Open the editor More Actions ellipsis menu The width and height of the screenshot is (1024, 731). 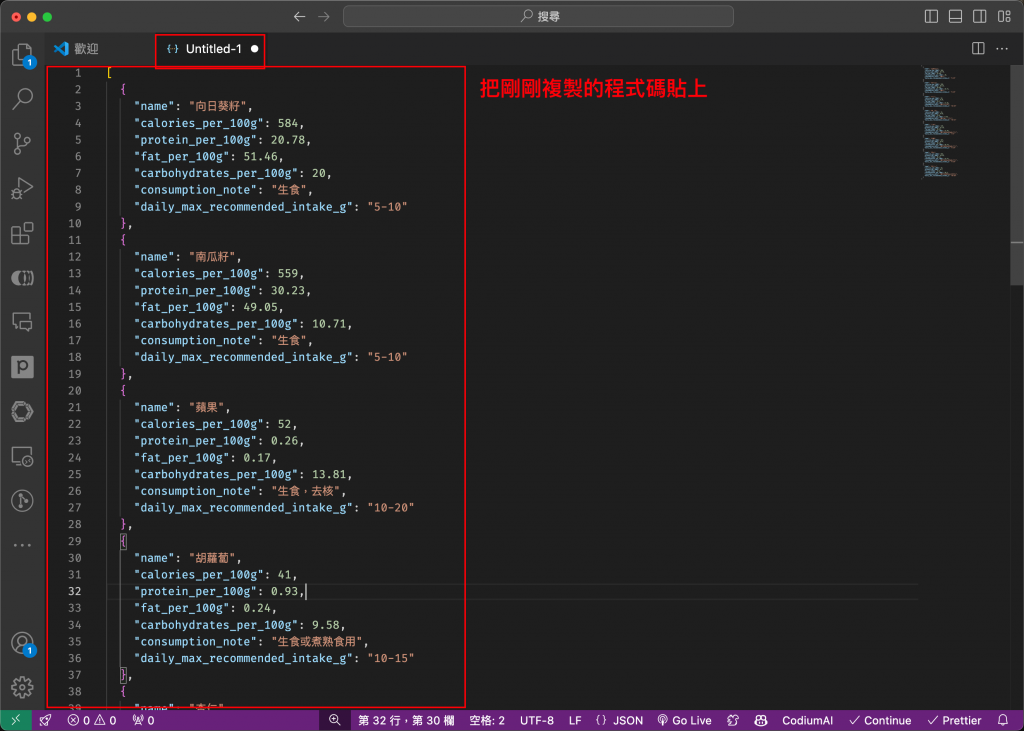click(x=1002, y=49)
